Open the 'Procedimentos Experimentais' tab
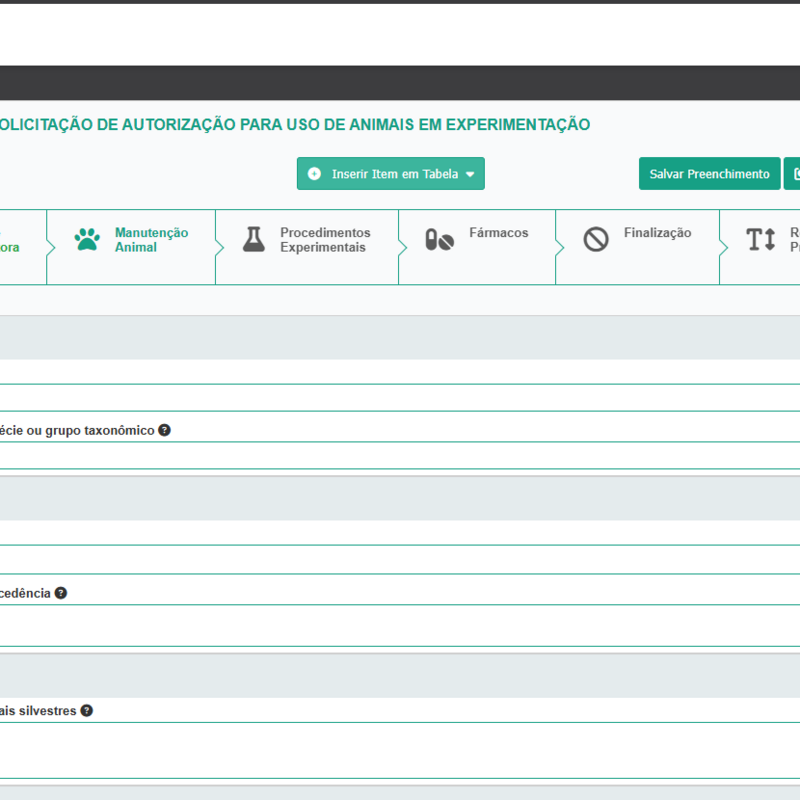 324,240
